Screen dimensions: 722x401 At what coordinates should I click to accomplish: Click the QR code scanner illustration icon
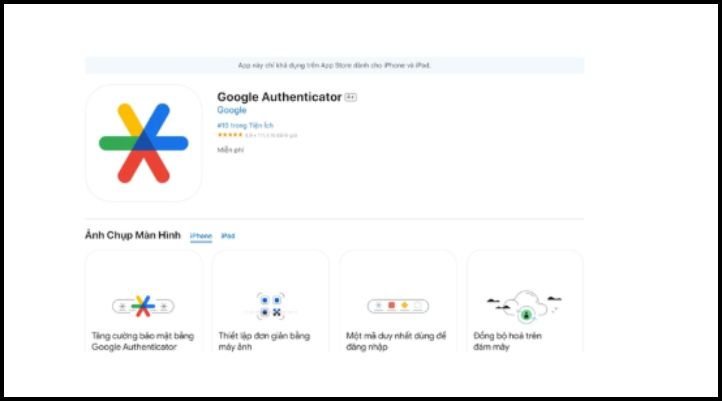(271, 306)
